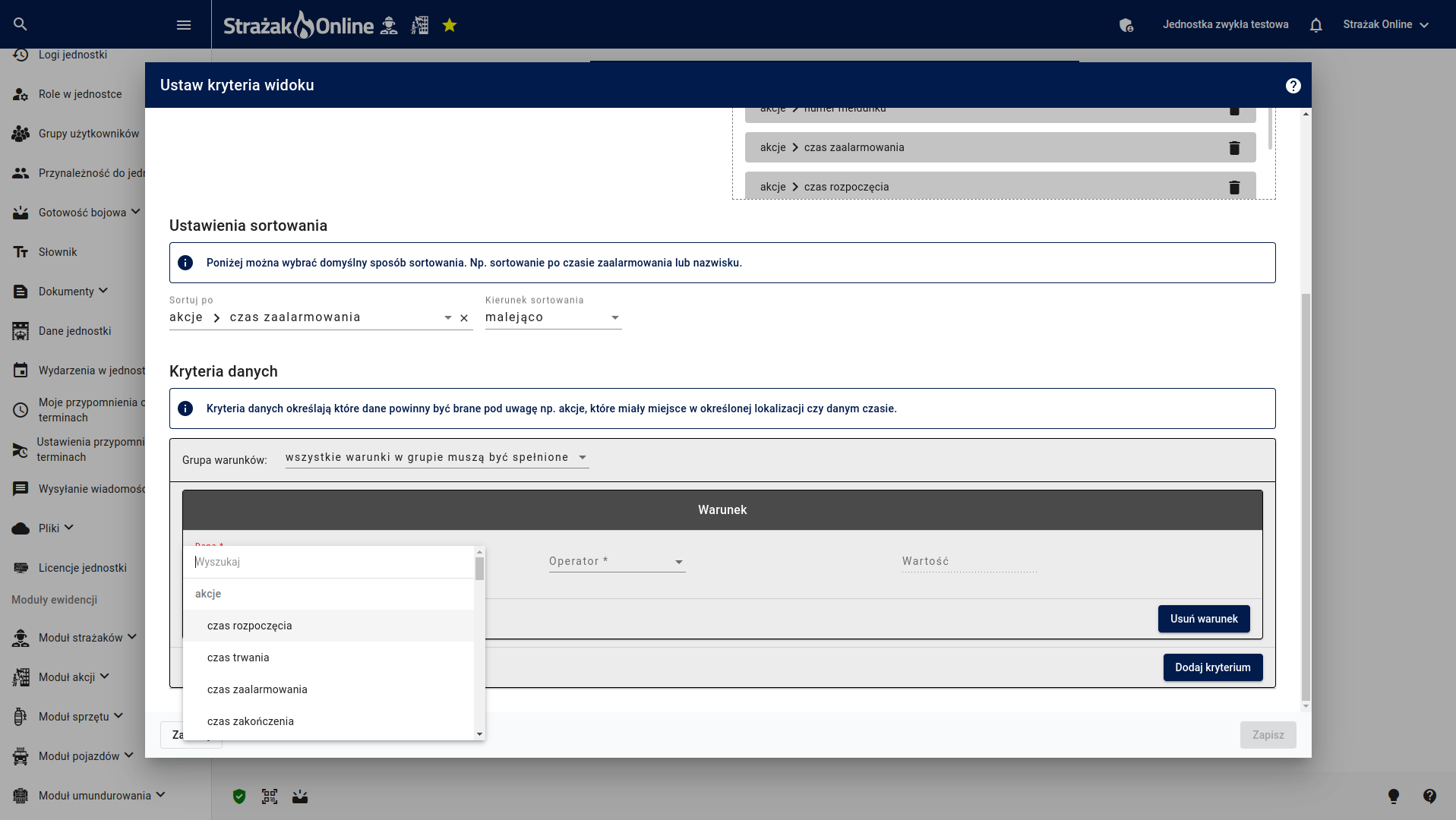
Task: Click scroll-down arrow of option list
Action: pyautogui.click(x=479, y=734)
